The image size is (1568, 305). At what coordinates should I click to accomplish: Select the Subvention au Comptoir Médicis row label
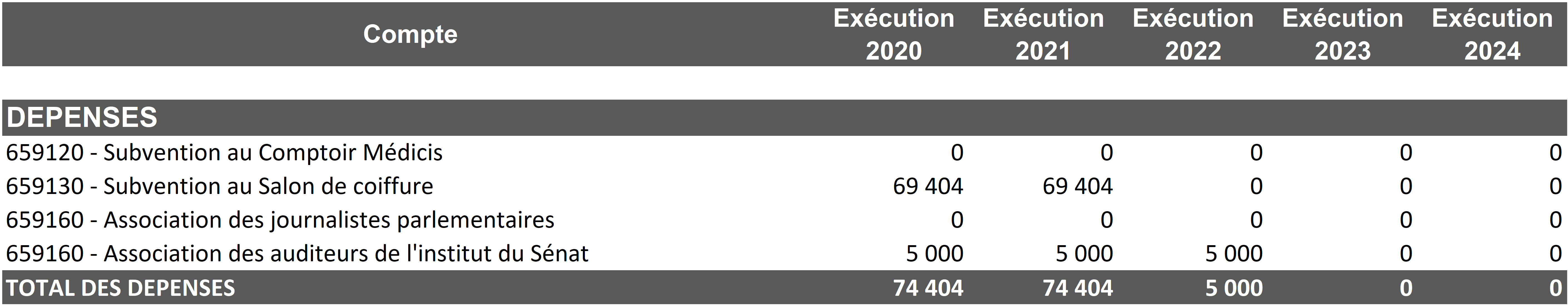coord(224,152)
